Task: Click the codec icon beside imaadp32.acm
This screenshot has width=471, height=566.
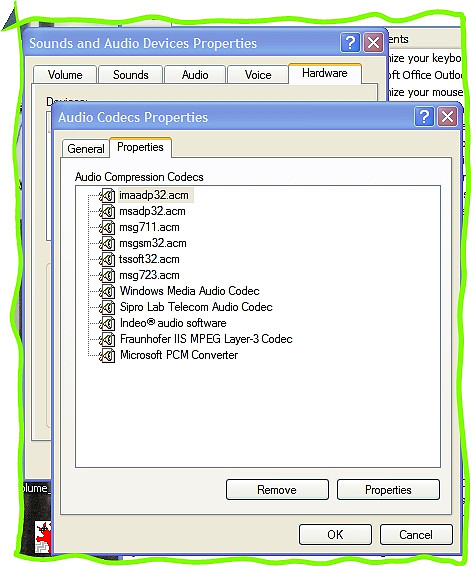Action: (107, 196)
